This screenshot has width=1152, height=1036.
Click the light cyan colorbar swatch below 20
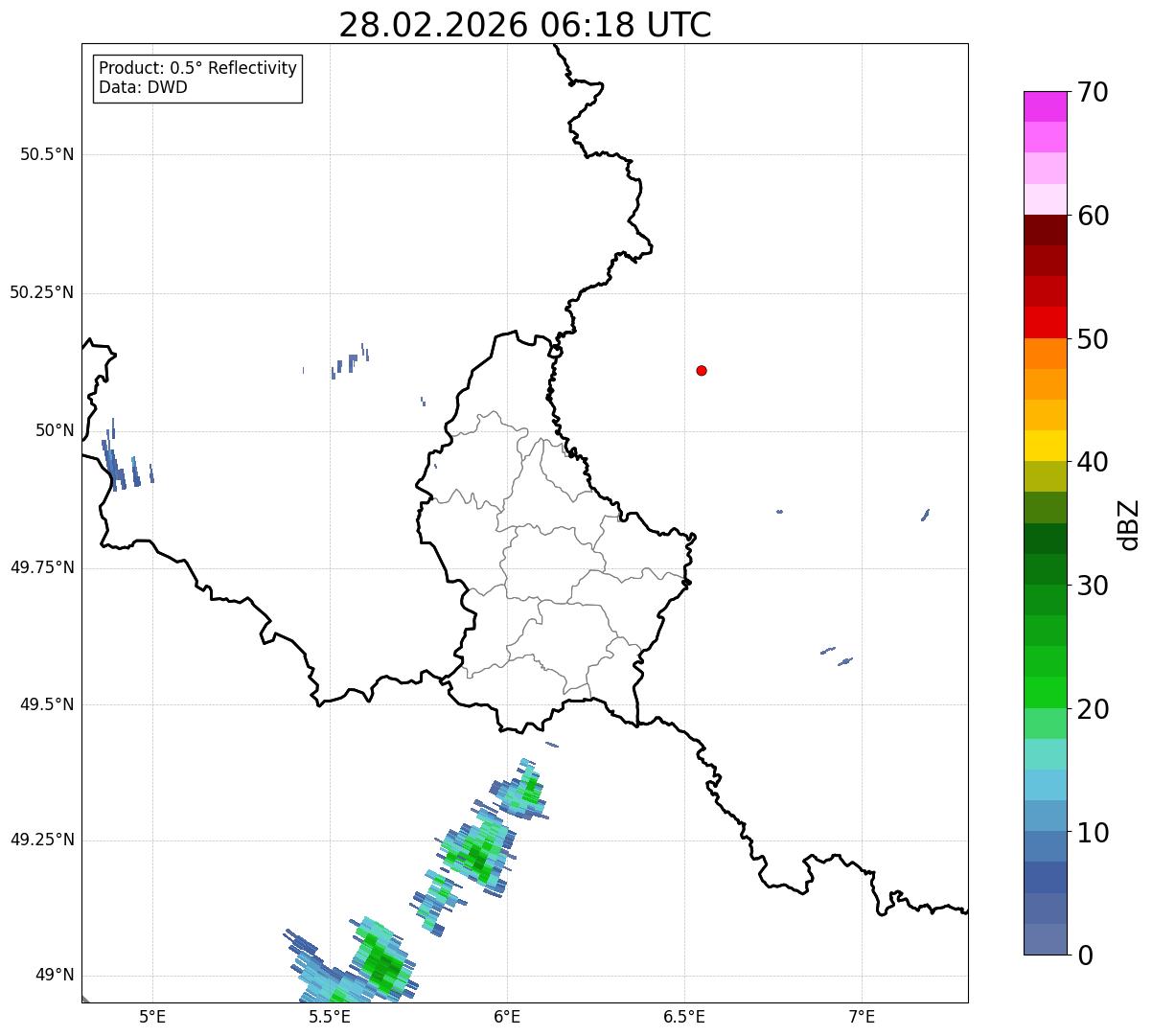tap(1045, 754)
